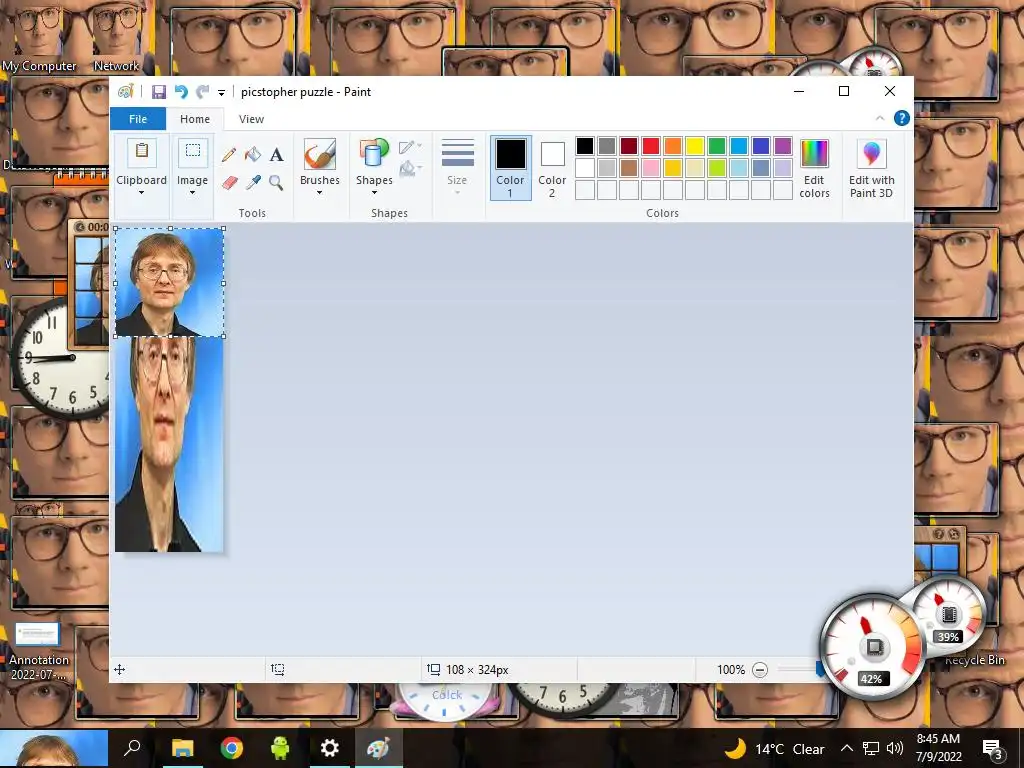The width and height of the screenshot is (1024, 768).
Task: Open Chrome from the taskbar
Action: click(231, 748)
